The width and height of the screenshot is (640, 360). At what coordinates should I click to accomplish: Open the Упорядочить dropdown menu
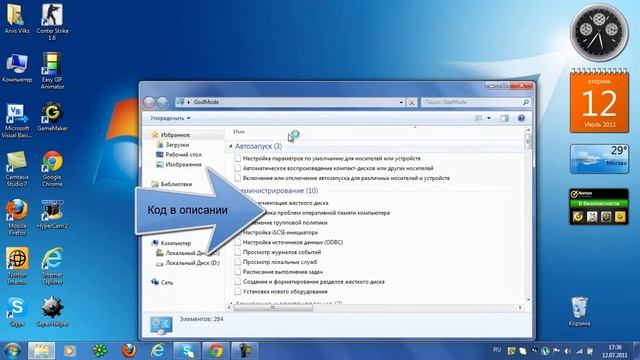coord(170,118)
